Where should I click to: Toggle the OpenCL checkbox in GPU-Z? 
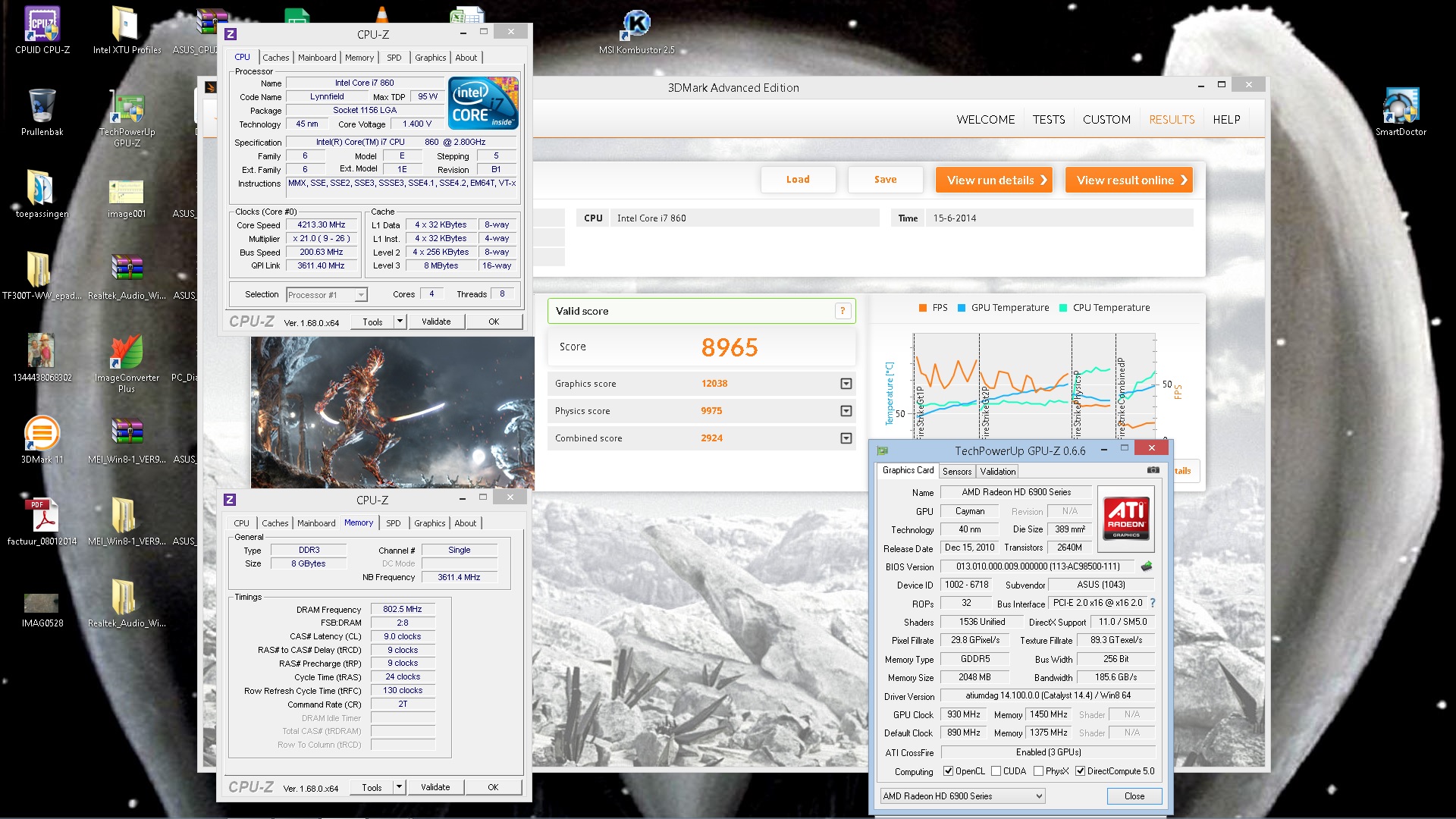(x=948, y=771)
